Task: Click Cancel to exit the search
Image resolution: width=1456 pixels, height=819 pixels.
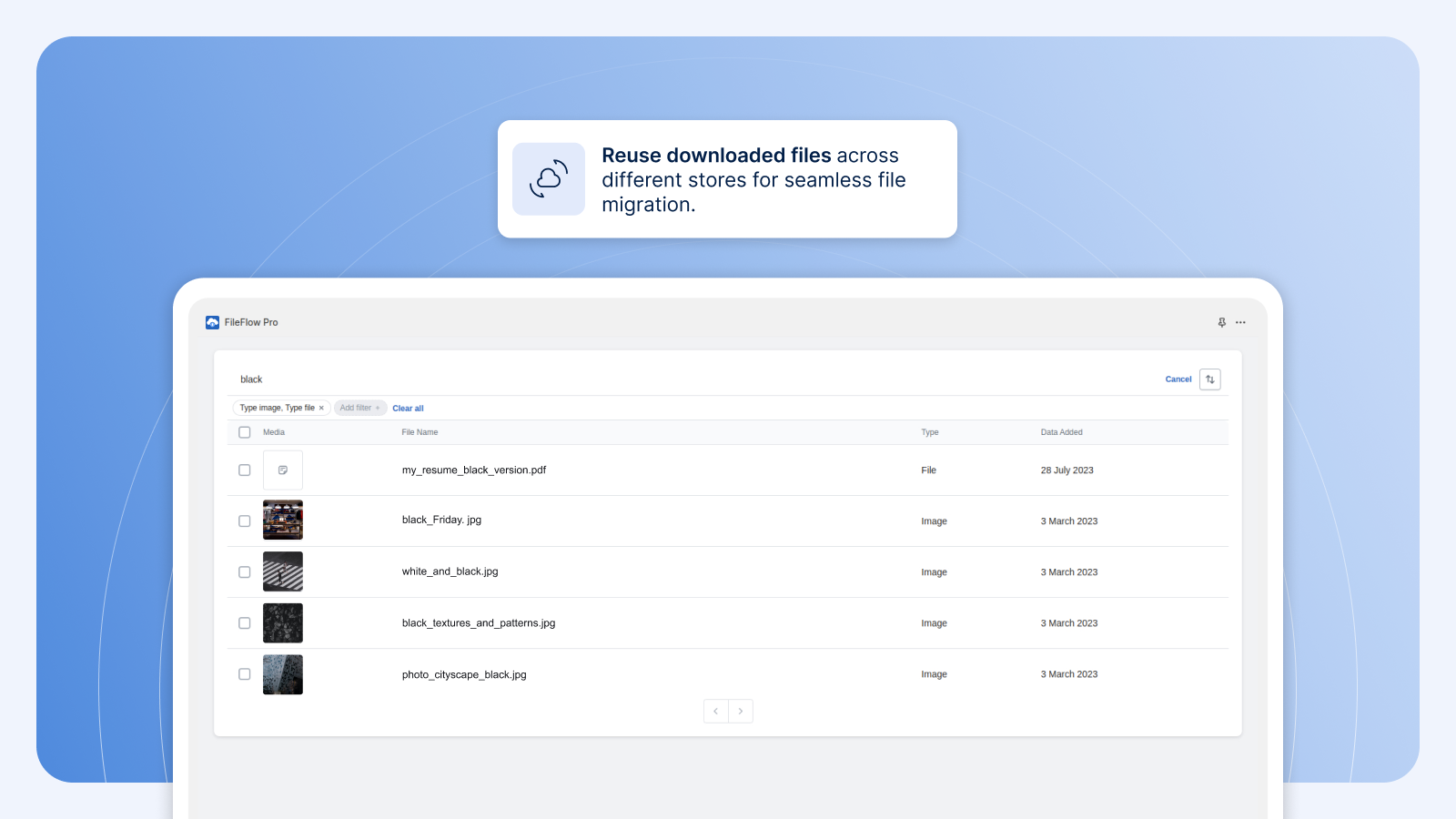Action: pyautogui.click(x=1178, y=379)
